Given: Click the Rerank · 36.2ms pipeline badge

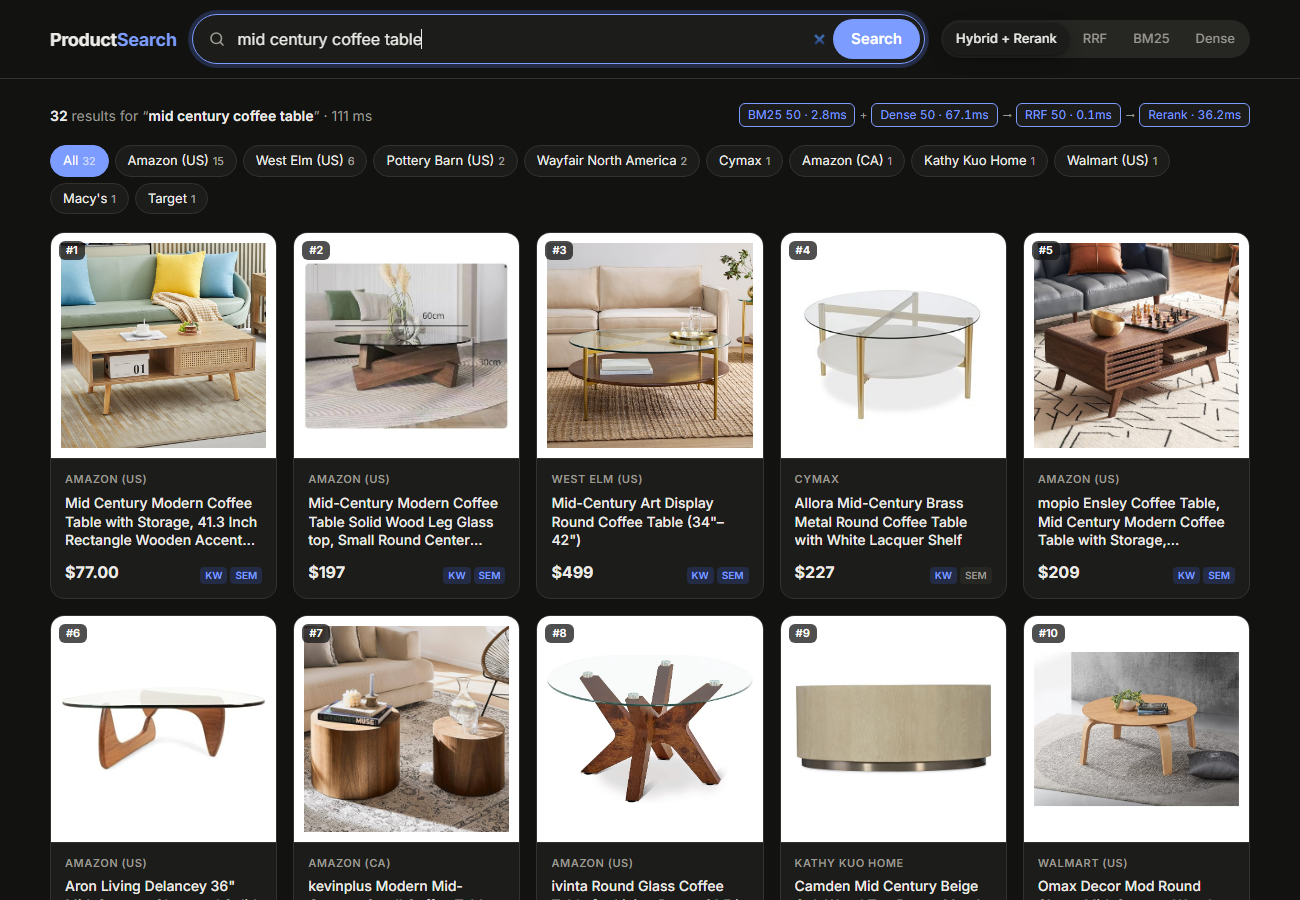Looking at the screenshot, I should (x=1194, y=115).
